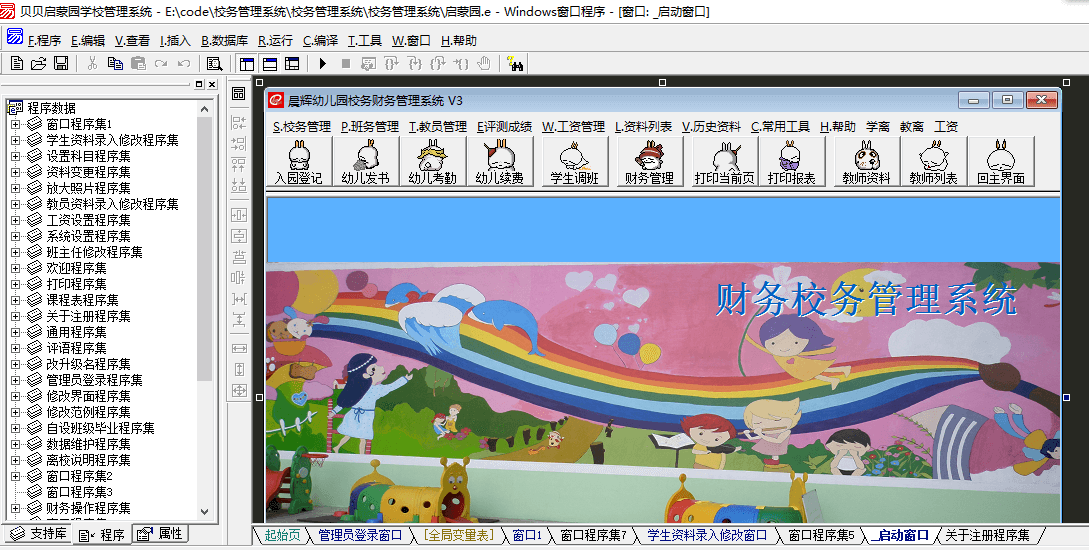Switch to the 属性 panel tab
The height and width of the screenshot is (550, 1089).
click(x=160, y=534)
